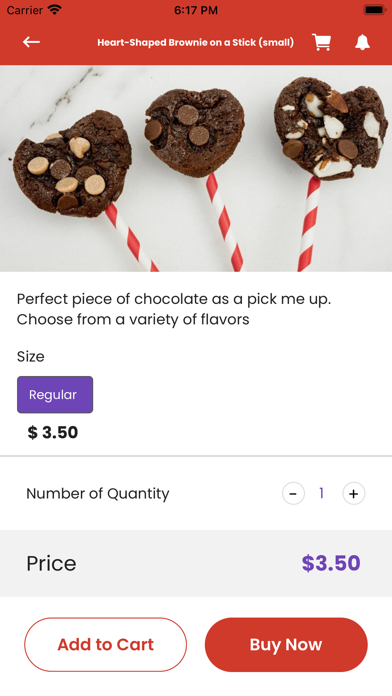Tap the 6:17 PM clock in the status bar
Viewport: 392px width, 696px height.
click(x=196, y=10)
